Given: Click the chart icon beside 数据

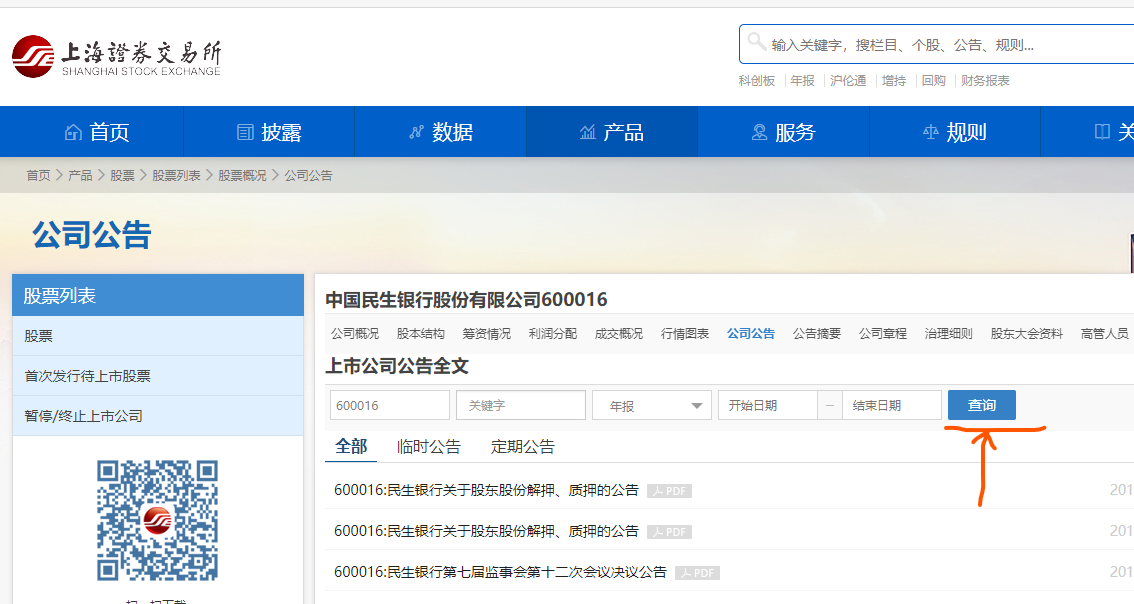Looking at the screenshot, I should click(416, 132).
